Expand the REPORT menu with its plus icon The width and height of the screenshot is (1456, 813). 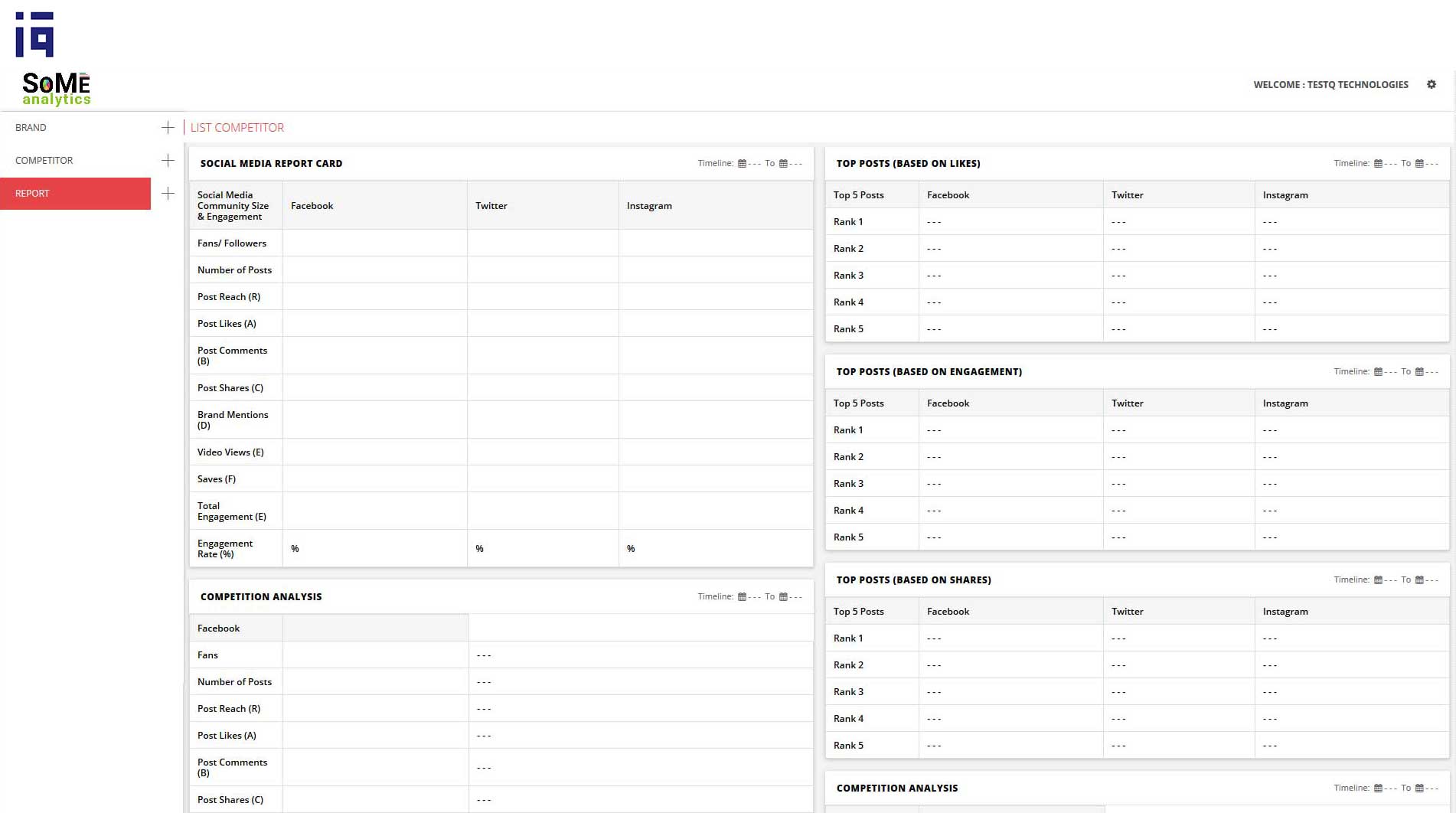(x=168, y=193)
